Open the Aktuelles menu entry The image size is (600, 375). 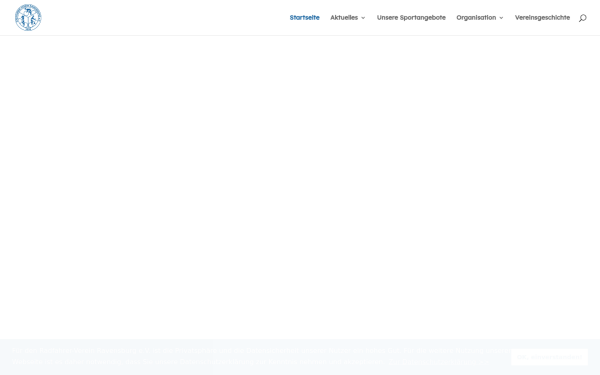(344, 18)
